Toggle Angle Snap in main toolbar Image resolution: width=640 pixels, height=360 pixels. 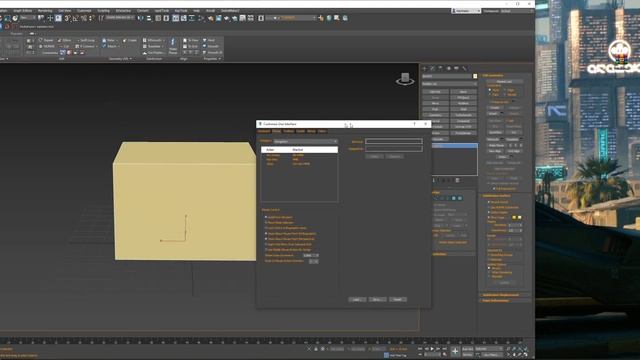click(76, 18)
